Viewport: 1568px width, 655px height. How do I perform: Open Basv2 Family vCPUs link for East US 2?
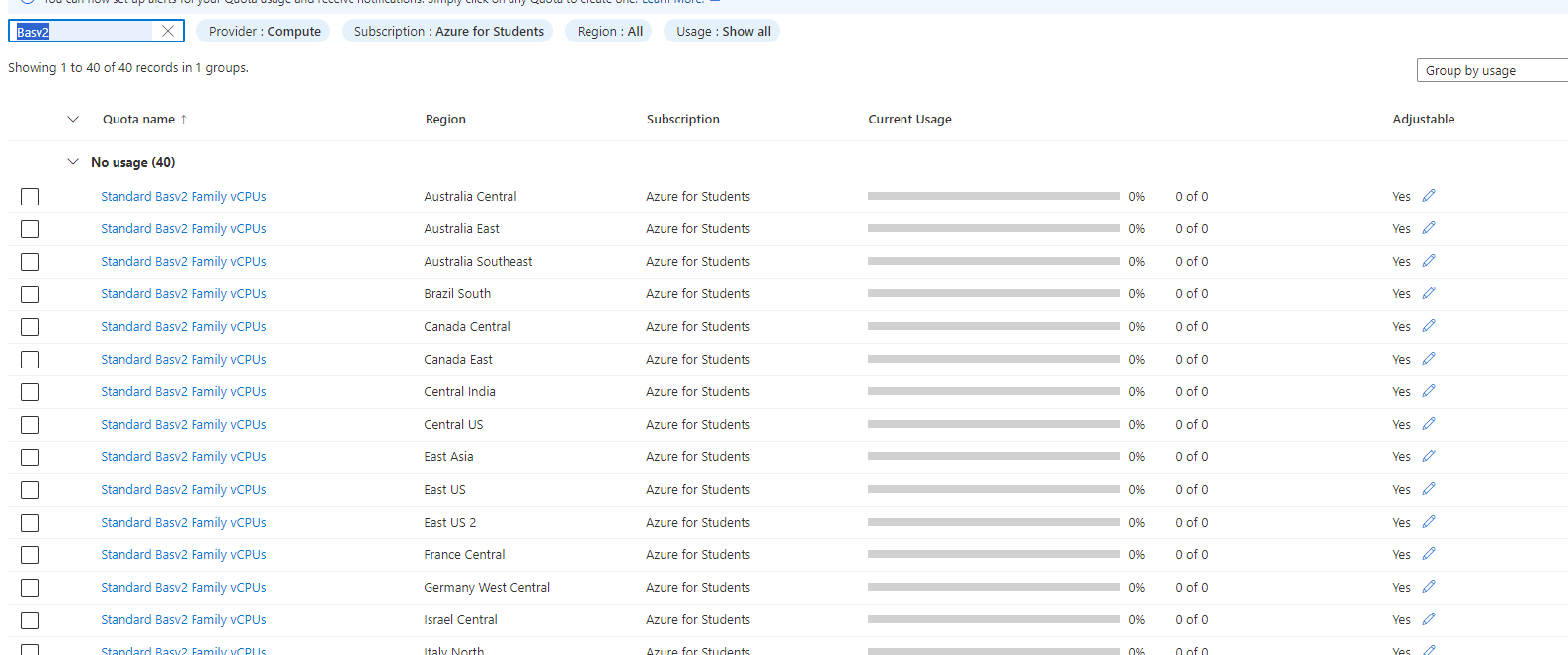184,523
